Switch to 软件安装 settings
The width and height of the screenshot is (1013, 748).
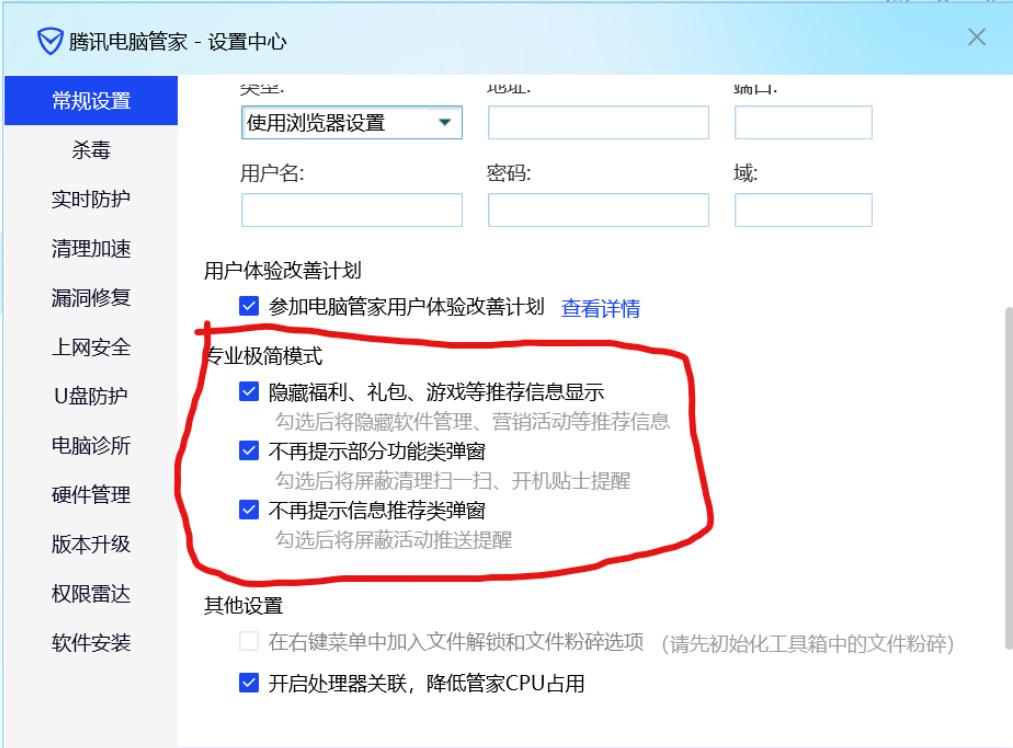pyautogui.click(x=90, y=642)
